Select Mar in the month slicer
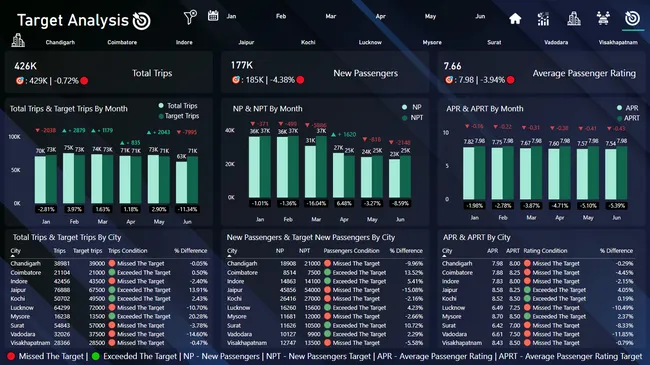The width and height of the screenshot is (650, 365). click(330, 16)
